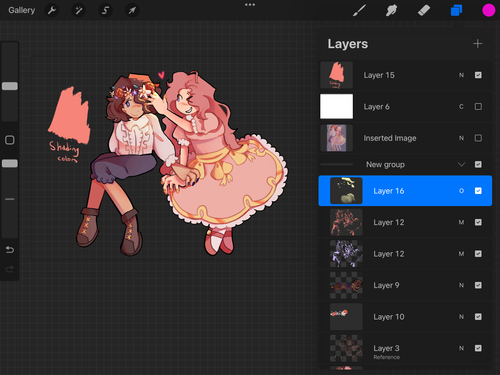The image size is (500, 375).
Task: Open Layer 15 blend mode N
Action: pos(461,75)
